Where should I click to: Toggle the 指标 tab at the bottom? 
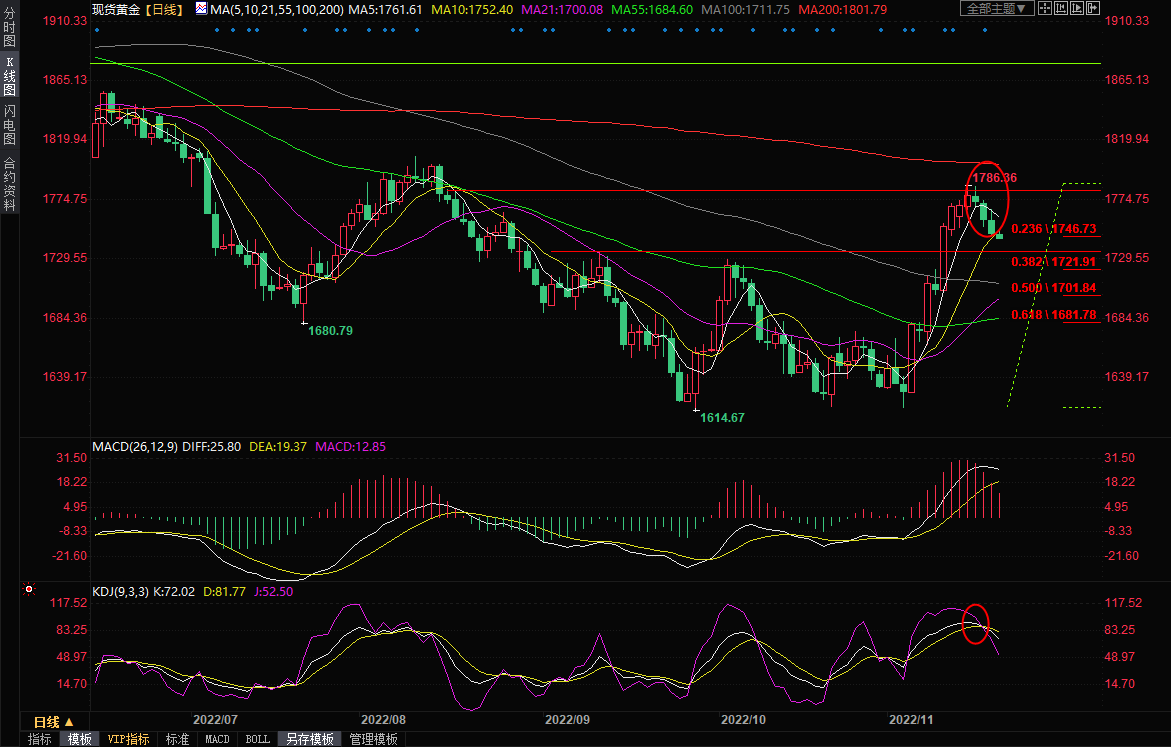[x=40, y=739]
